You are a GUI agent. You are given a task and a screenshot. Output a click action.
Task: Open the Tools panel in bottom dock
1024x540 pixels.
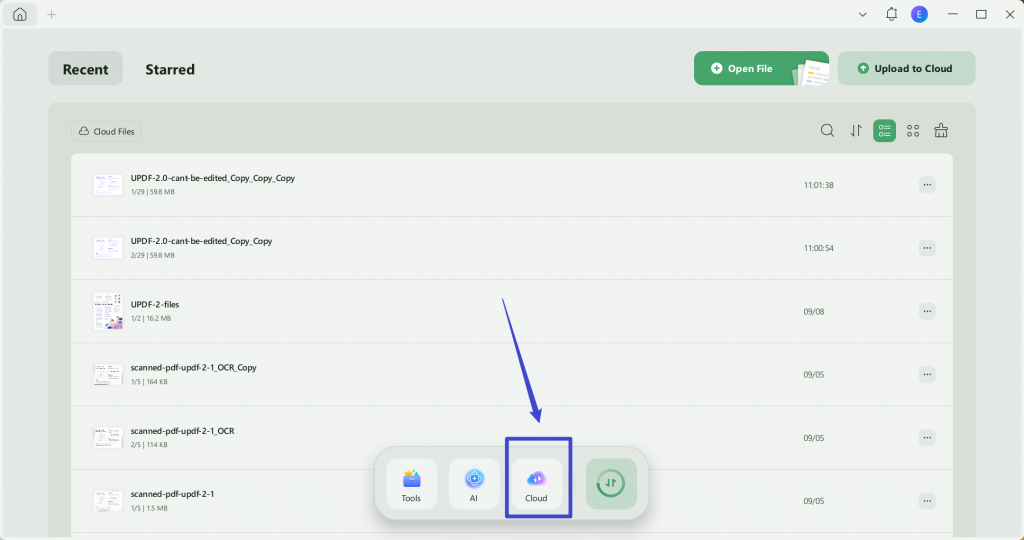pos(411,484)
